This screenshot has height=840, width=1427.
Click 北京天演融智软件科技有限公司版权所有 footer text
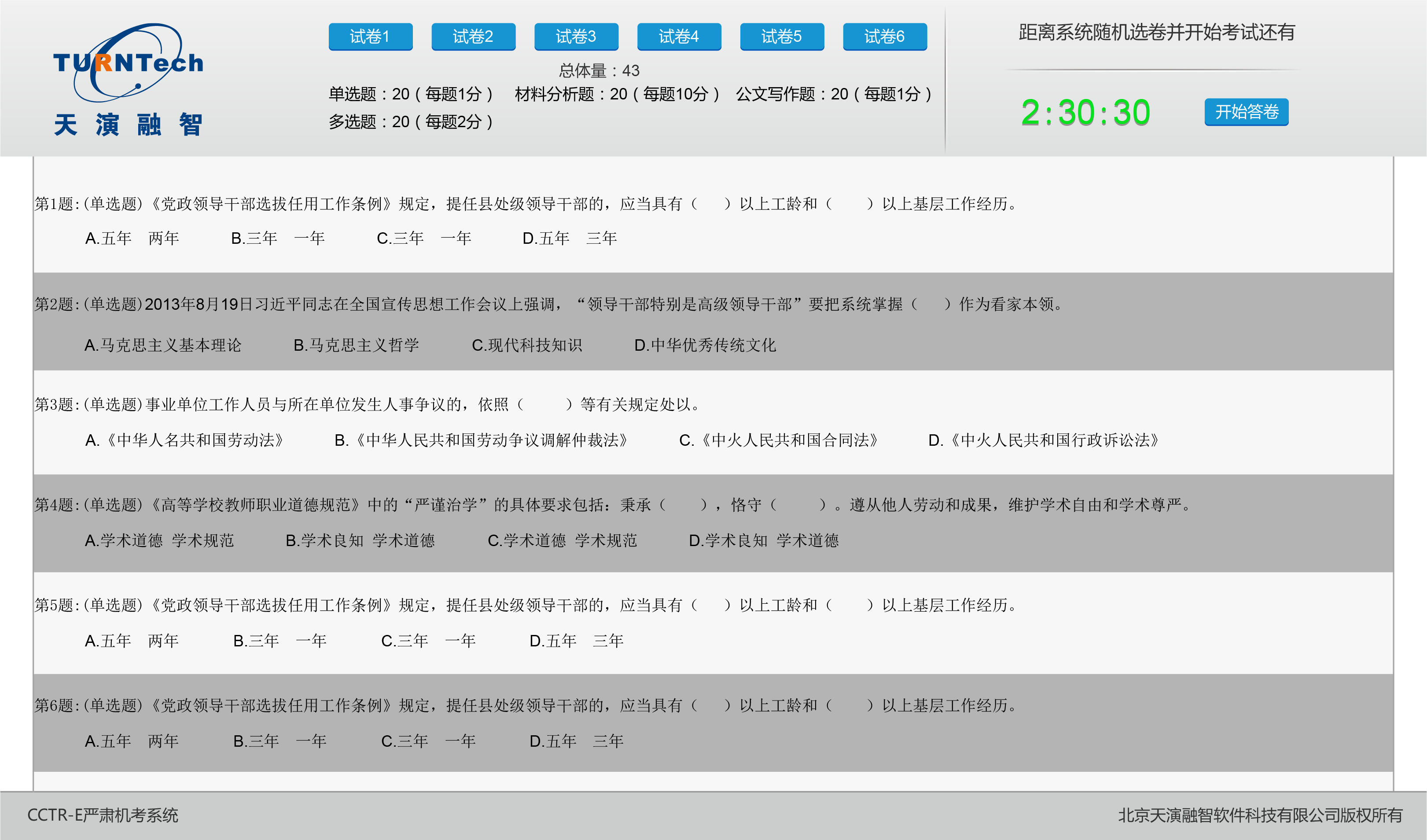coord(1261,815)
